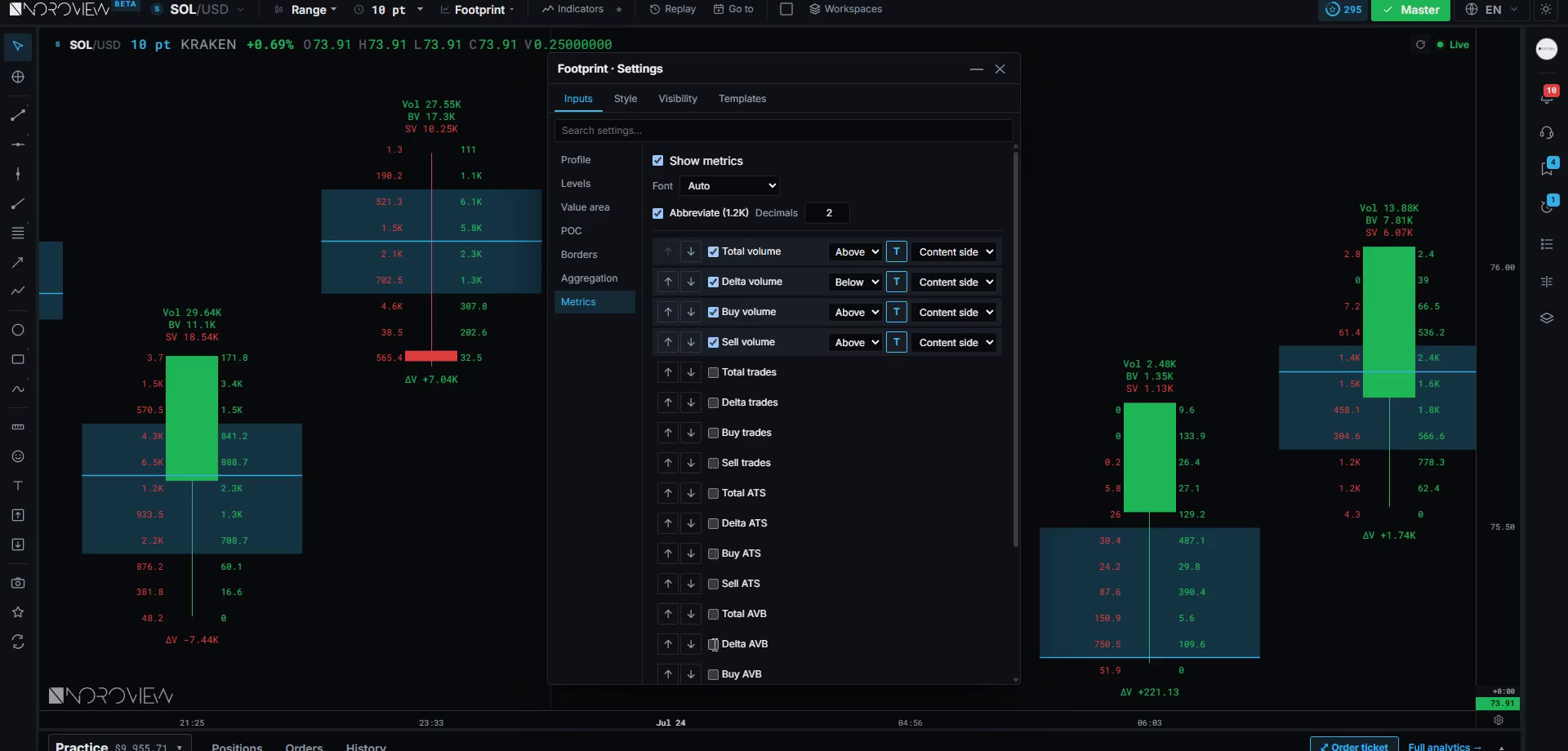Select the crosshair cursor tool

point(18,77)
